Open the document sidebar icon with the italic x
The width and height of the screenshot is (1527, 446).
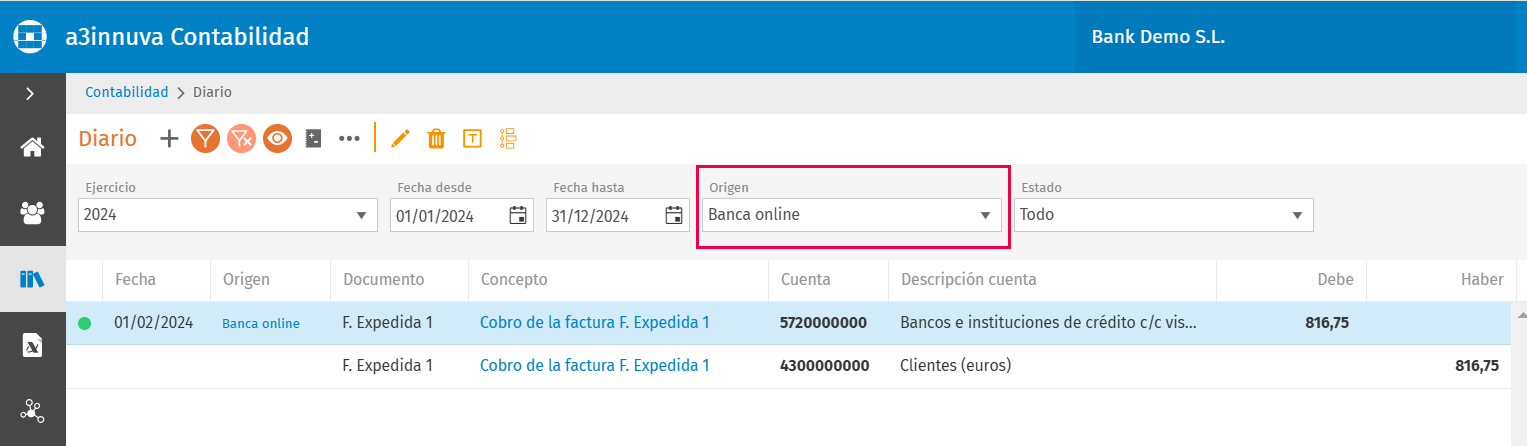pyautogui.click(x=32, y=345)
